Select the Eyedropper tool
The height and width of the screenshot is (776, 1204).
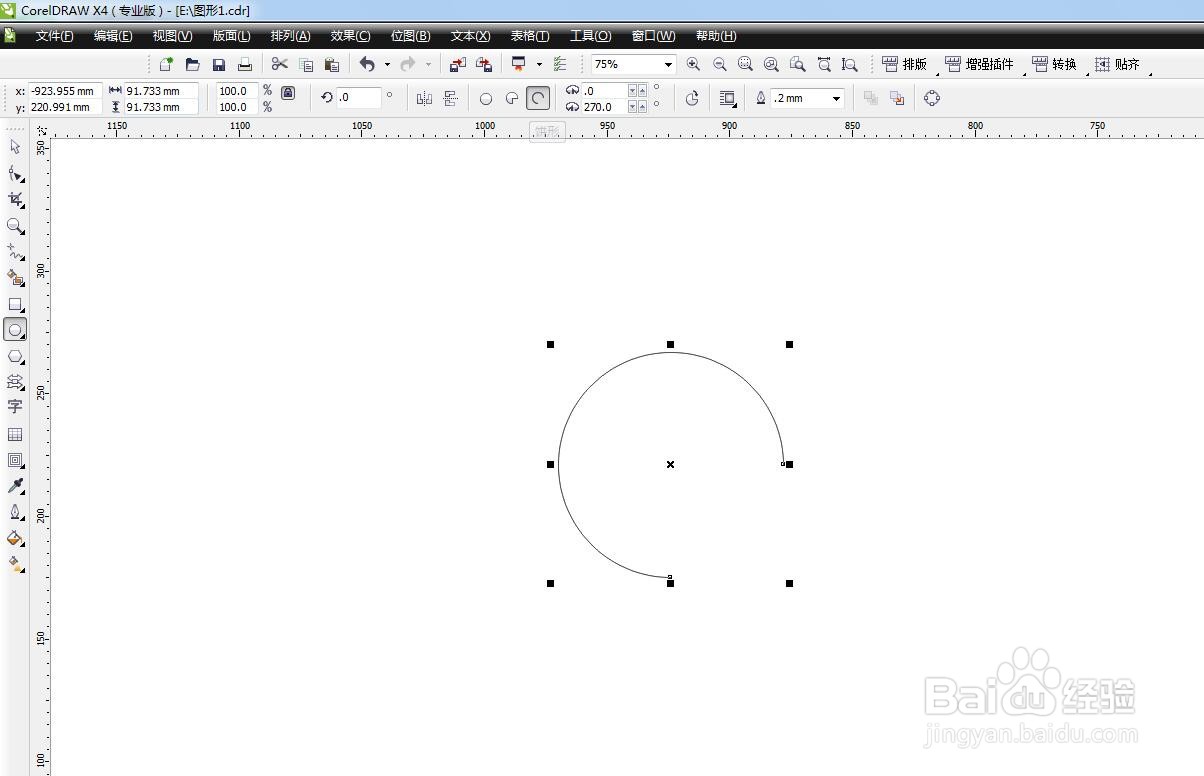(x=15, y=486)
